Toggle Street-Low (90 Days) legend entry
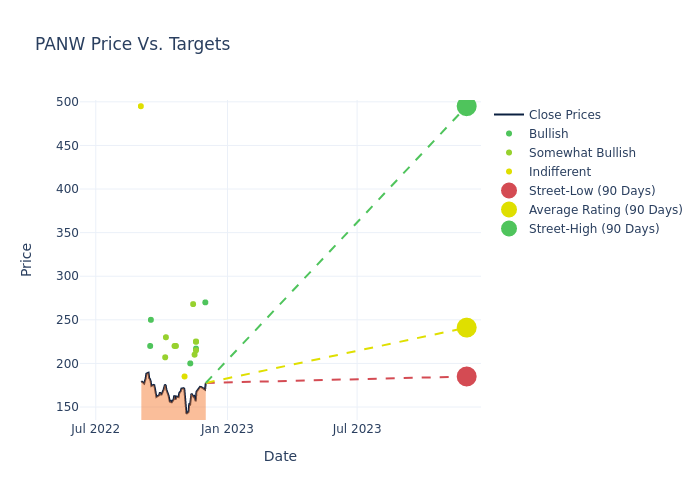This screenshot has height=500, width=700. coord(591,191)
